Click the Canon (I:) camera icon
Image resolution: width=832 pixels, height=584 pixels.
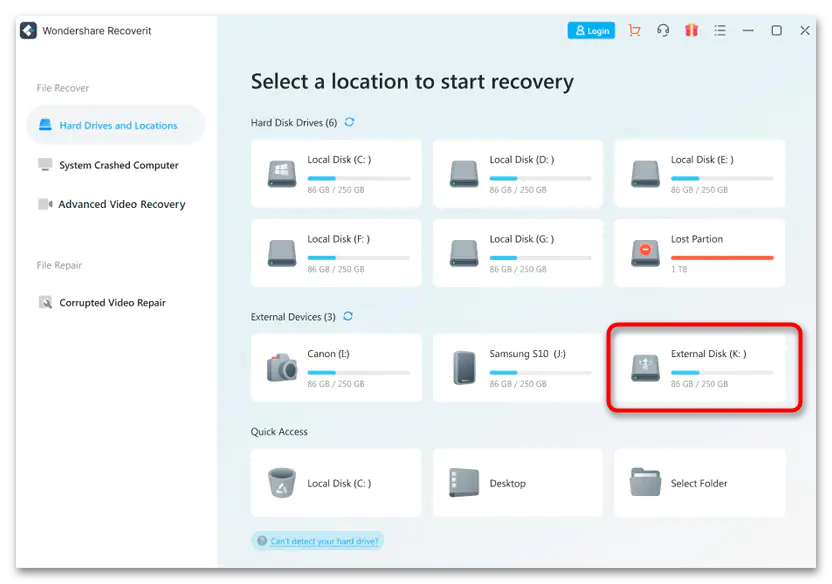pos(282,368)
